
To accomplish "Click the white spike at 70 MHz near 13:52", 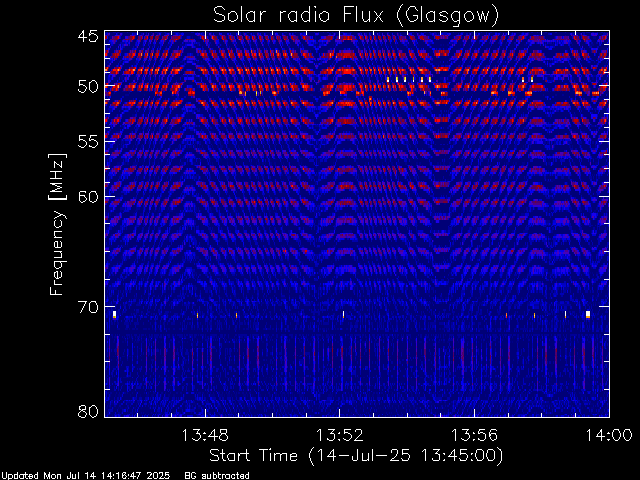I will tap(343, 314).
